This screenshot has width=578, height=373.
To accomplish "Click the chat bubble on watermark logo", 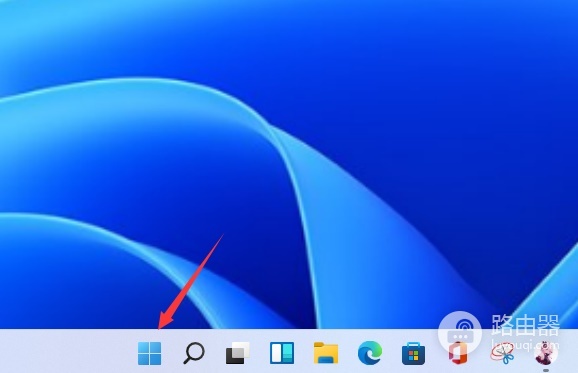I will point(460,337).
